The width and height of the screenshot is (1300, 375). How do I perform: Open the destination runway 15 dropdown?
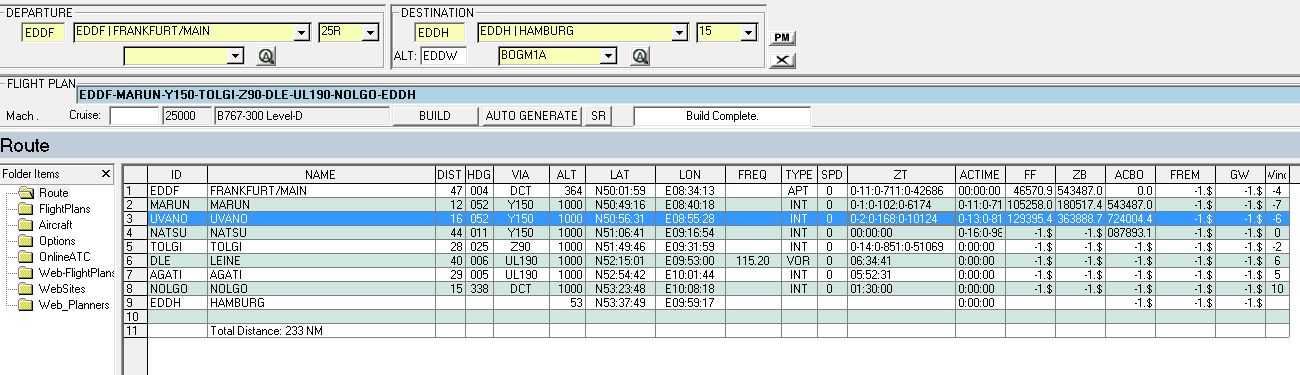[x=748, y=32]
